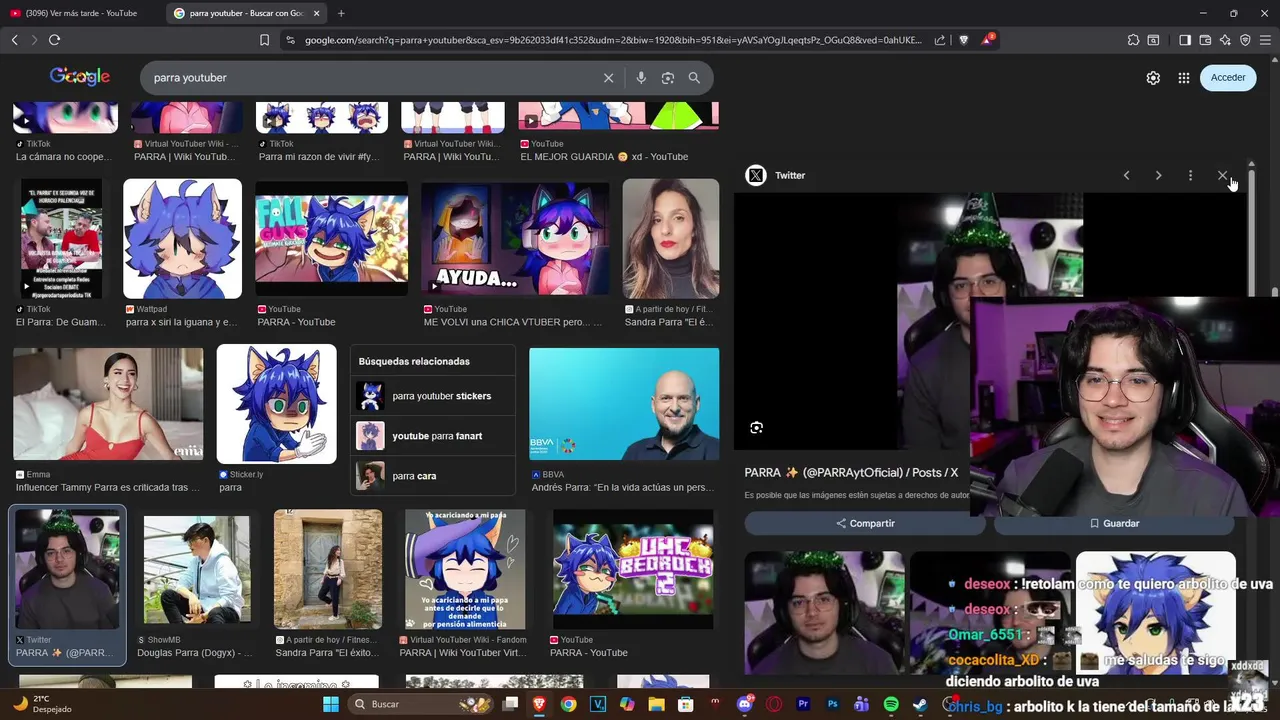
Task: Open Brave Wallet icon
Action: point(1205,40)
